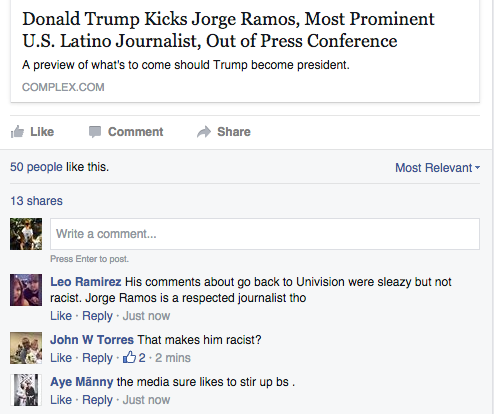Image resolution: width=494 pixels, height=414 pixels.
Task: Open the COMPLEX.COM source link
Action: [x=63, y=87]
